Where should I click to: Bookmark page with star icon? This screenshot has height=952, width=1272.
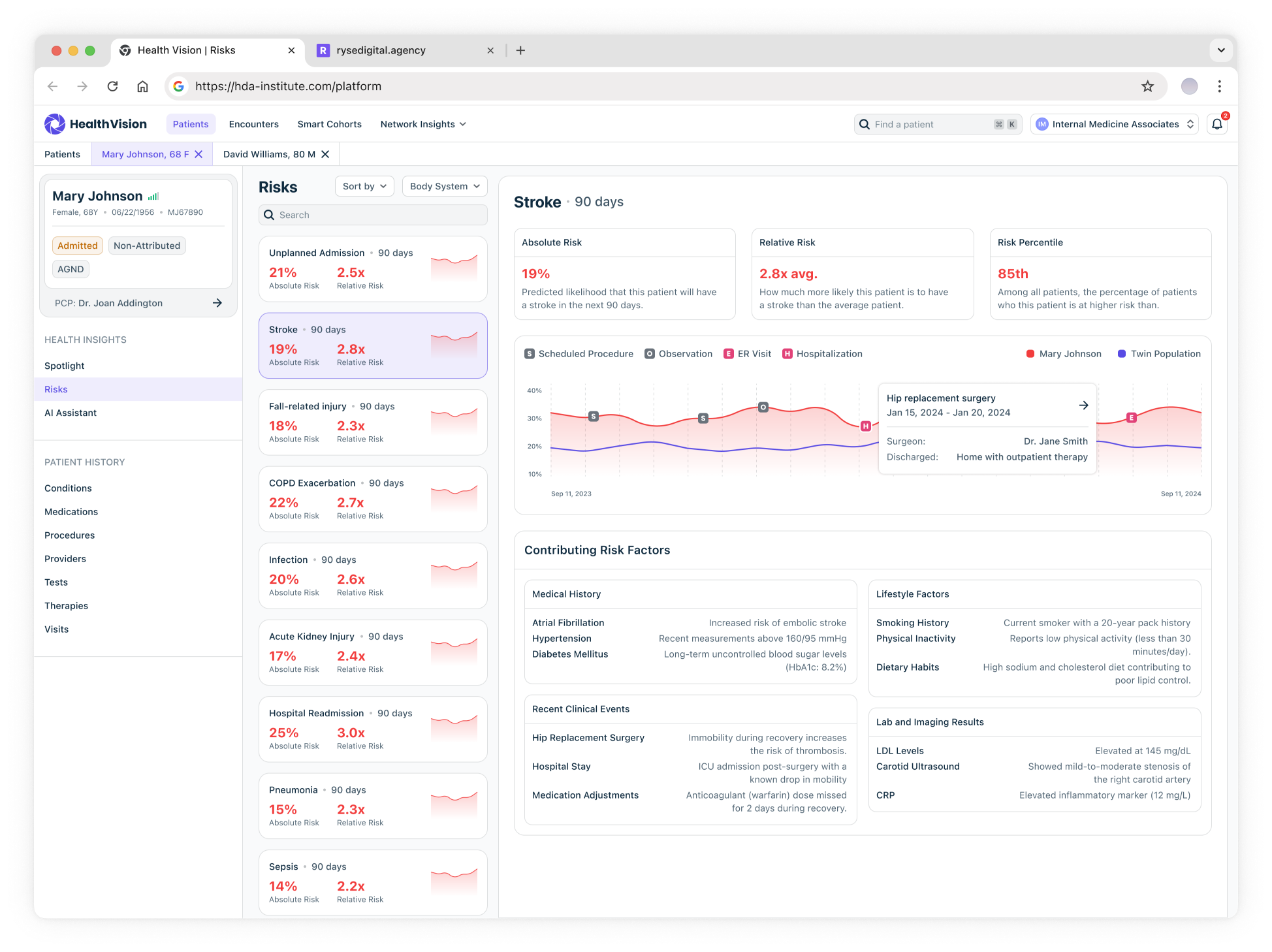click(x=1147, y=86)
